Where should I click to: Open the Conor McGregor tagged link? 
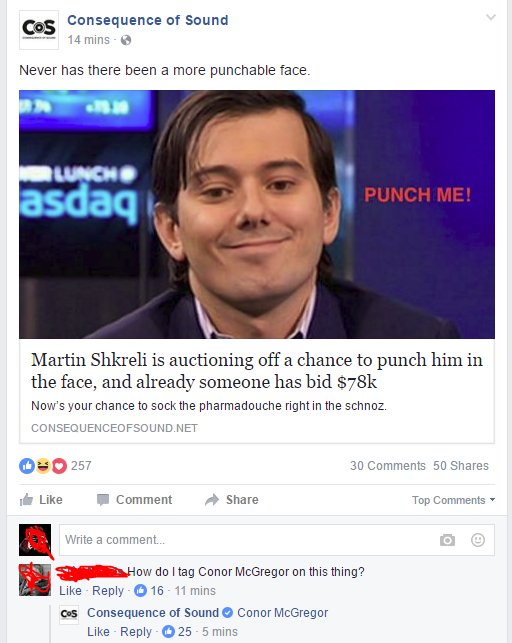point(282,613)
